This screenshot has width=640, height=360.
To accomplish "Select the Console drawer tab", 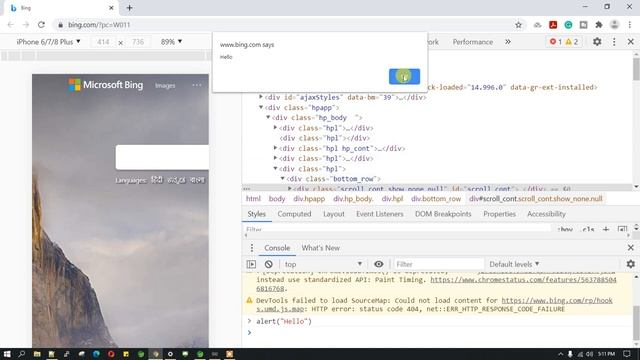I will click(277, 248).
